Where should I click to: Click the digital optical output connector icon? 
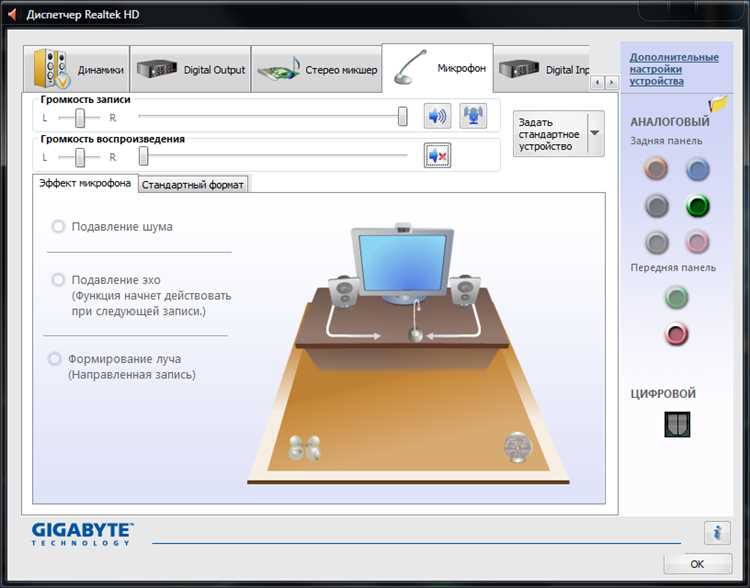point(677,424)
